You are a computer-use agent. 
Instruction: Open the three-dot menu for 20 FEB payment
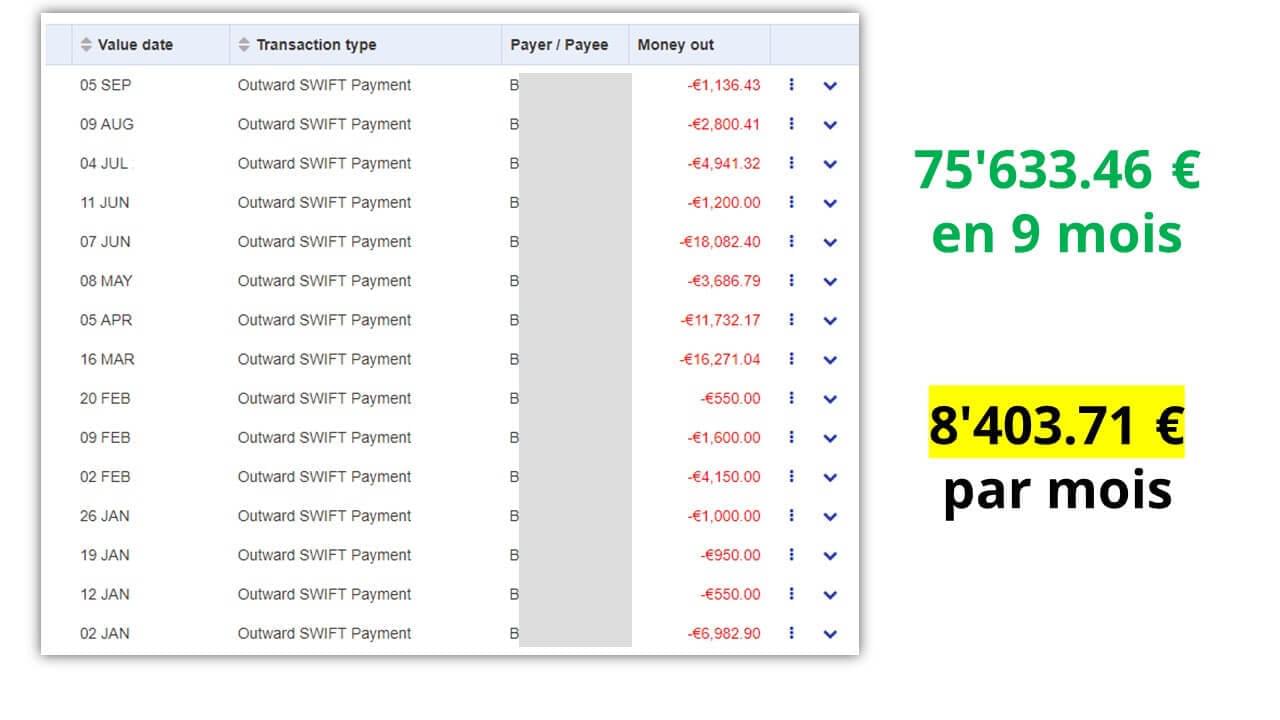pos(791,398)
